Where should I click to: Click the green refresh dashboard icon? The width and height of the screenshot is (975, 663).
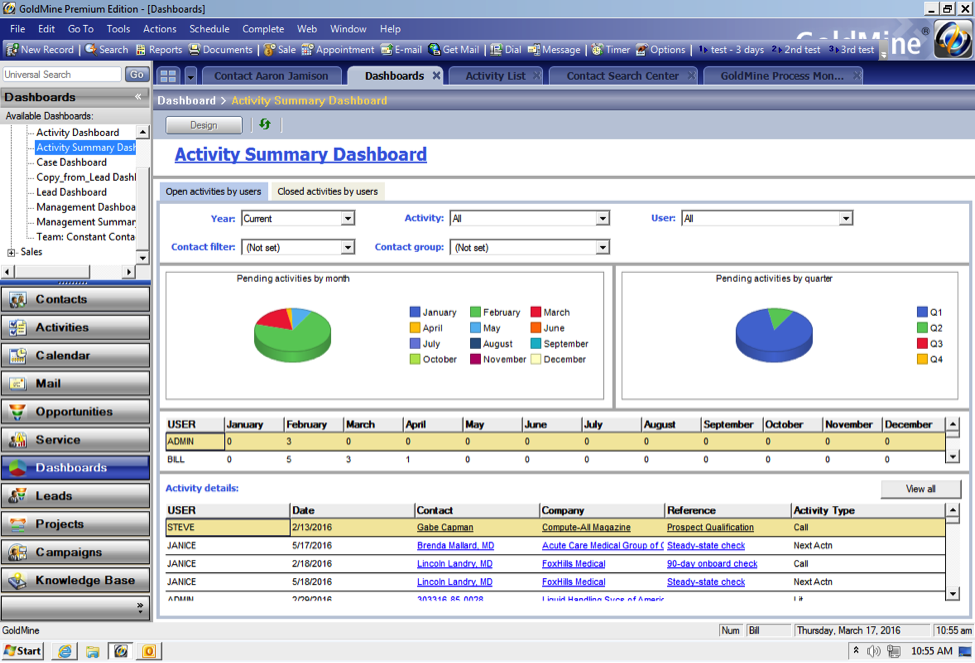click(265, 124)
